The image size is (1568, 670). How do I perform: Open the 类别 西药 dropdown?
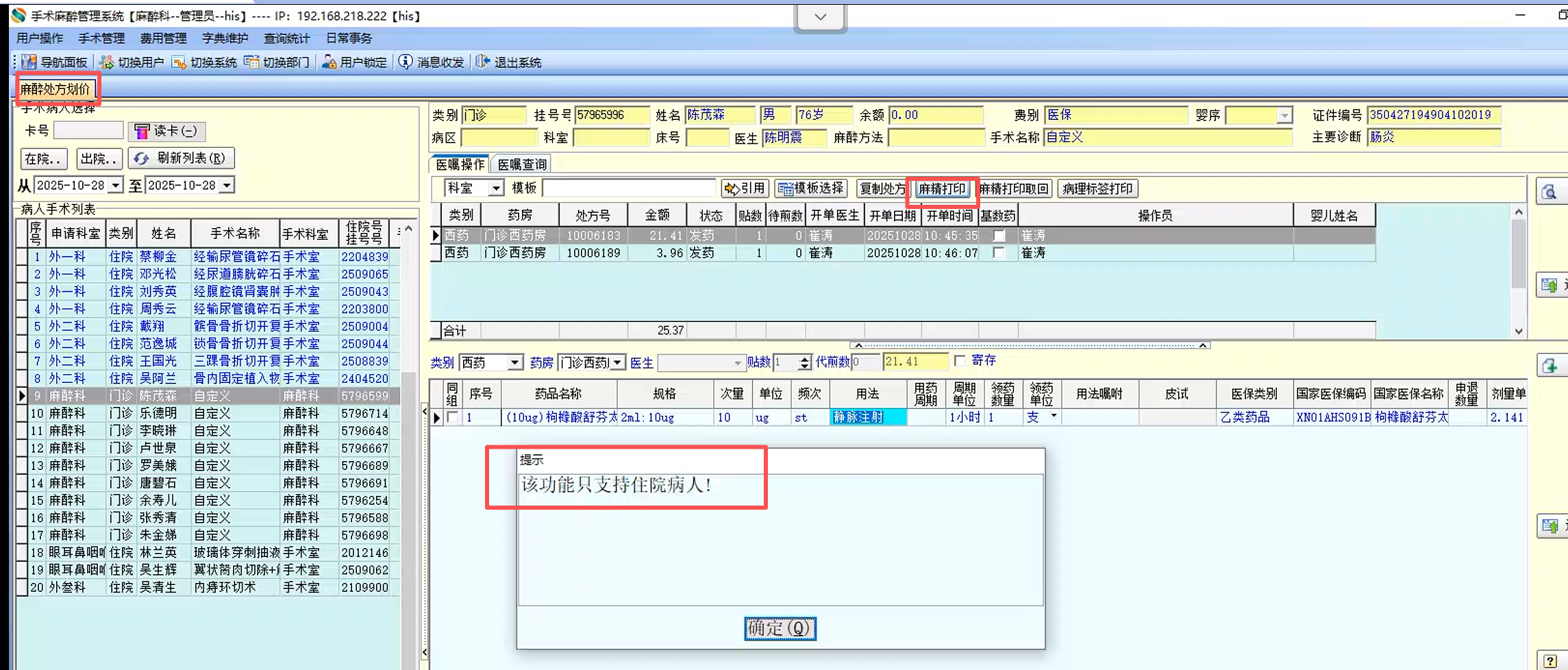pos(514,362)
